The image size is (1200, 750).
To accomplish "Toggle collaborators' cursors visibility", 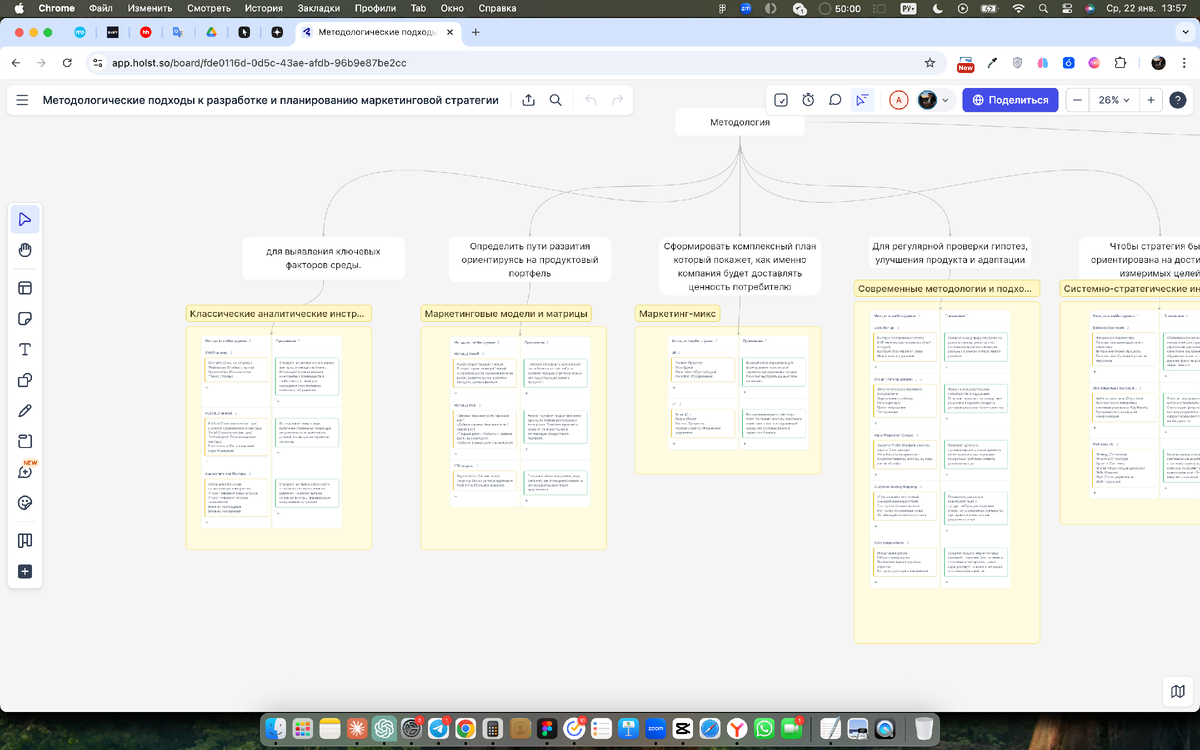I will (x=861, y=100).
